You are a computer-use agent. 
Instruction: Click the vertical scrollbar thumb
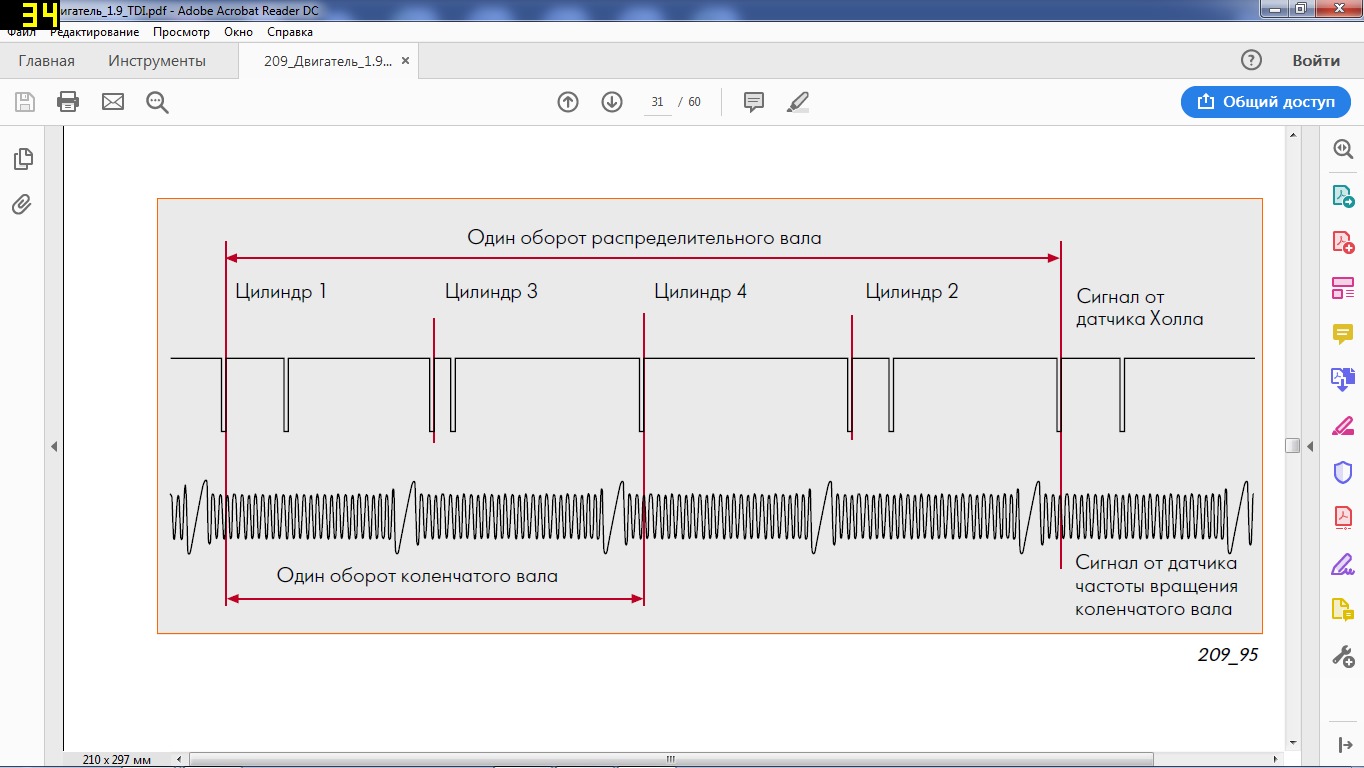(1292, 446)
